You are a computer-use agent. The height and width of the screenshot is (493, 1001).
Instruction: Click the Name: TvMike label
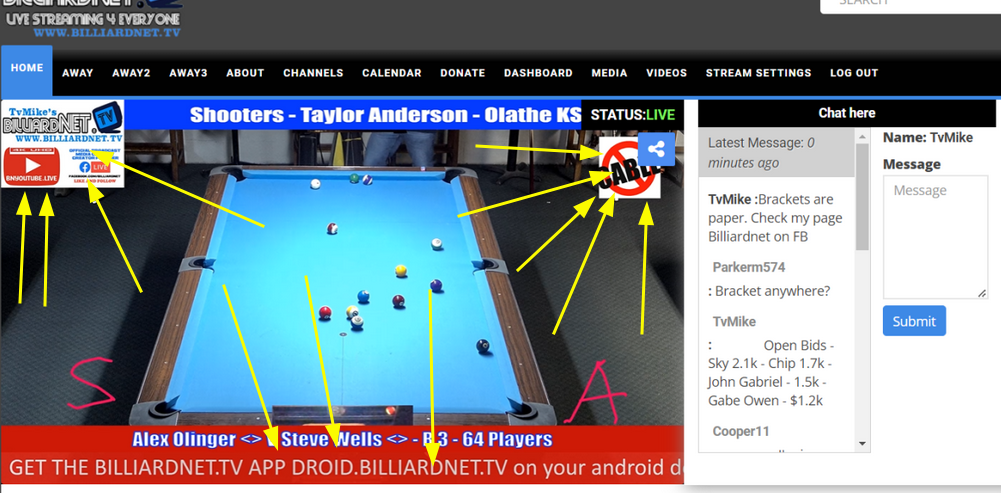[x=928, y=137]
